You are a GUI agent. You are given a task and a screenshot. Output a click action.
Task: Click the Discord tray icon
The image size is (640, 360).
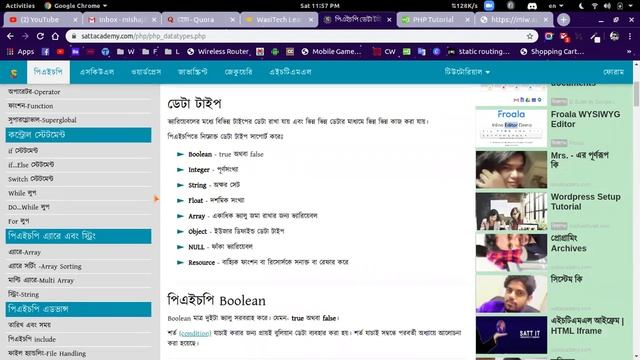tap(532, 6)
